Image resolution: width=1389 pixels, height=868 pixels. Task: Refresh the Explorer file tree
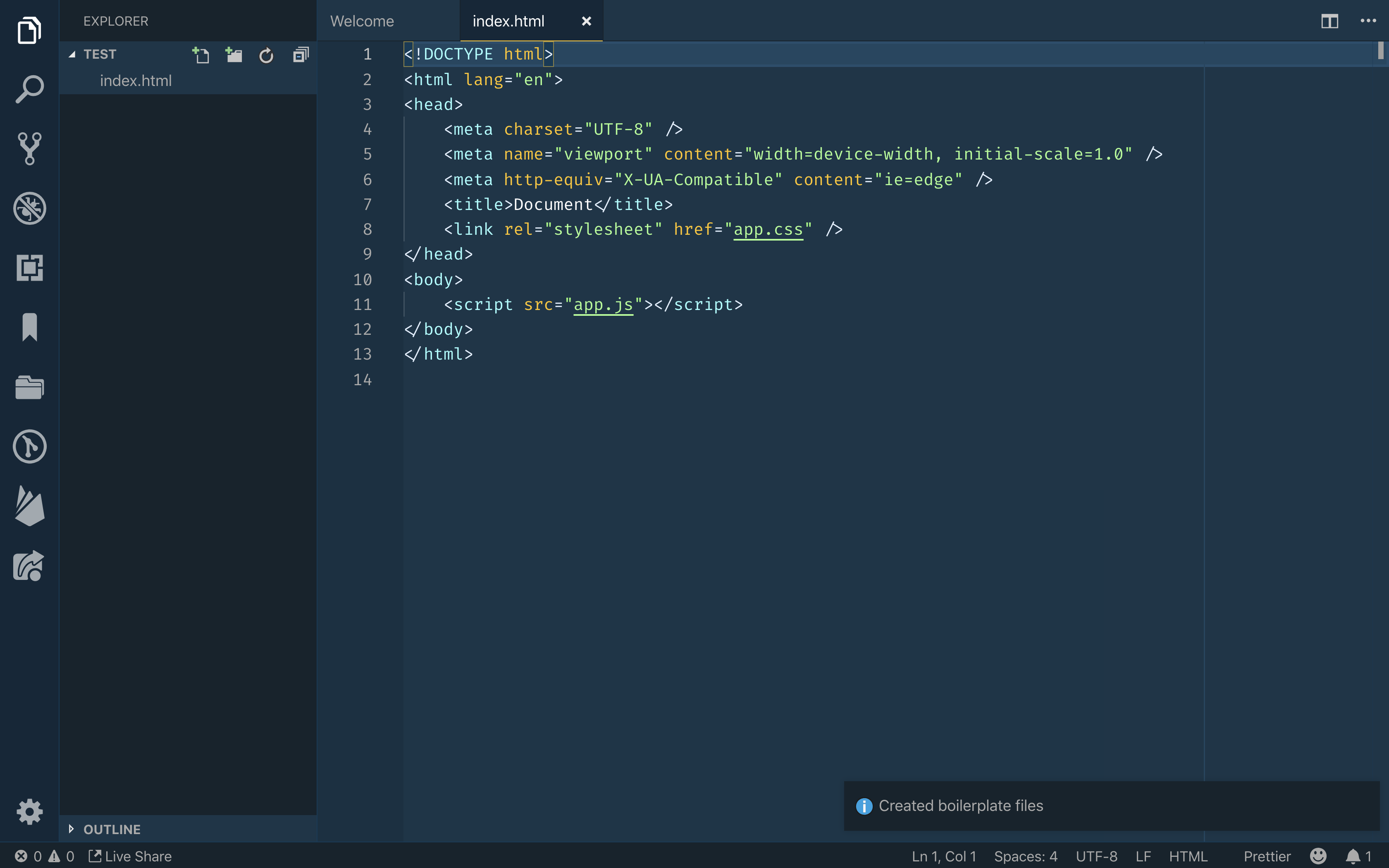pyautogui.click(x=266, y=56)
